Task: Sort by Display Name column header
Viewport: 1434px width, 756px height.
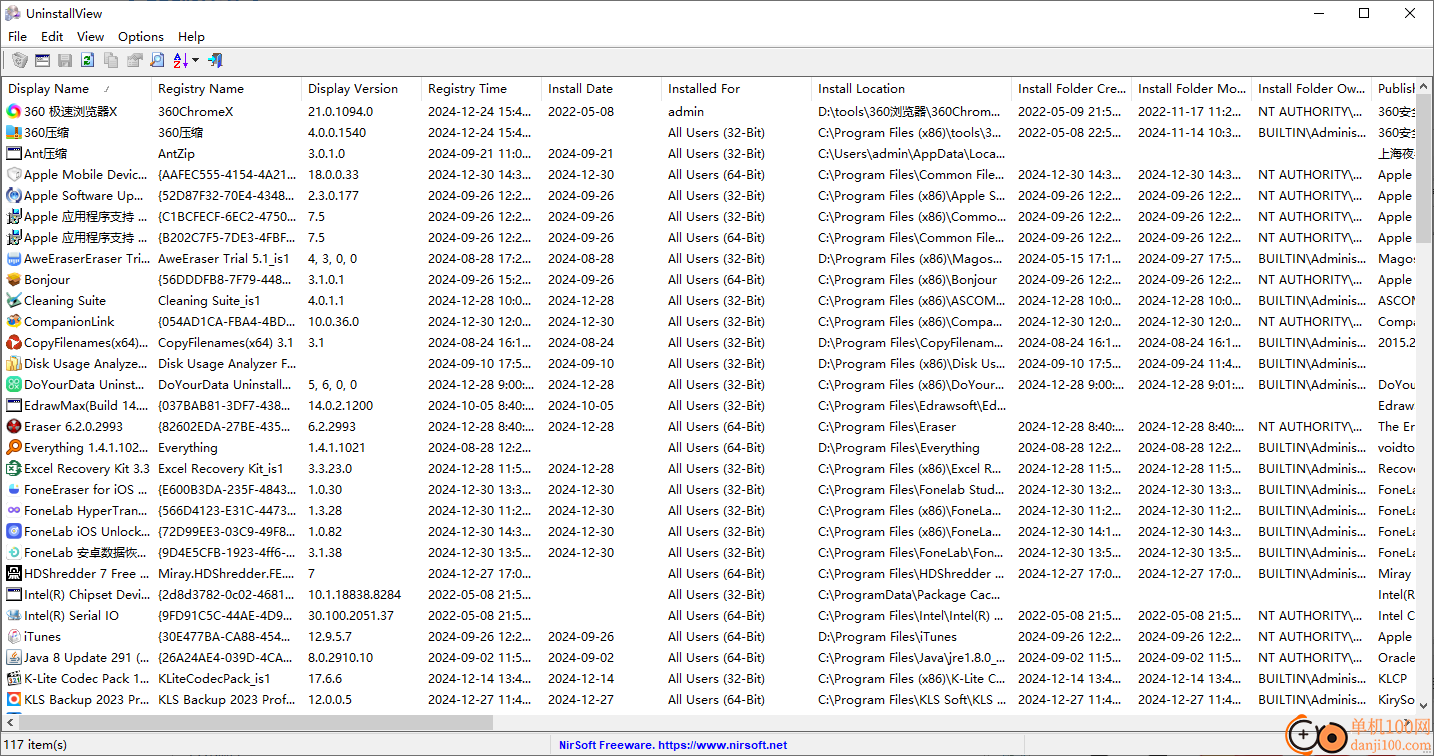Action: pos(77,89)
